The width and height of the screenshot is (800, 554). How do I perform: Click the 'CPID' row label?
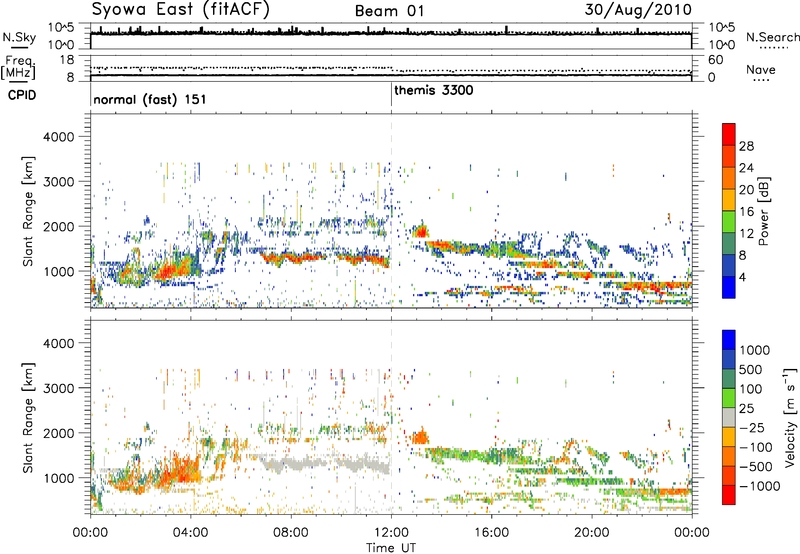pos(22,95)
